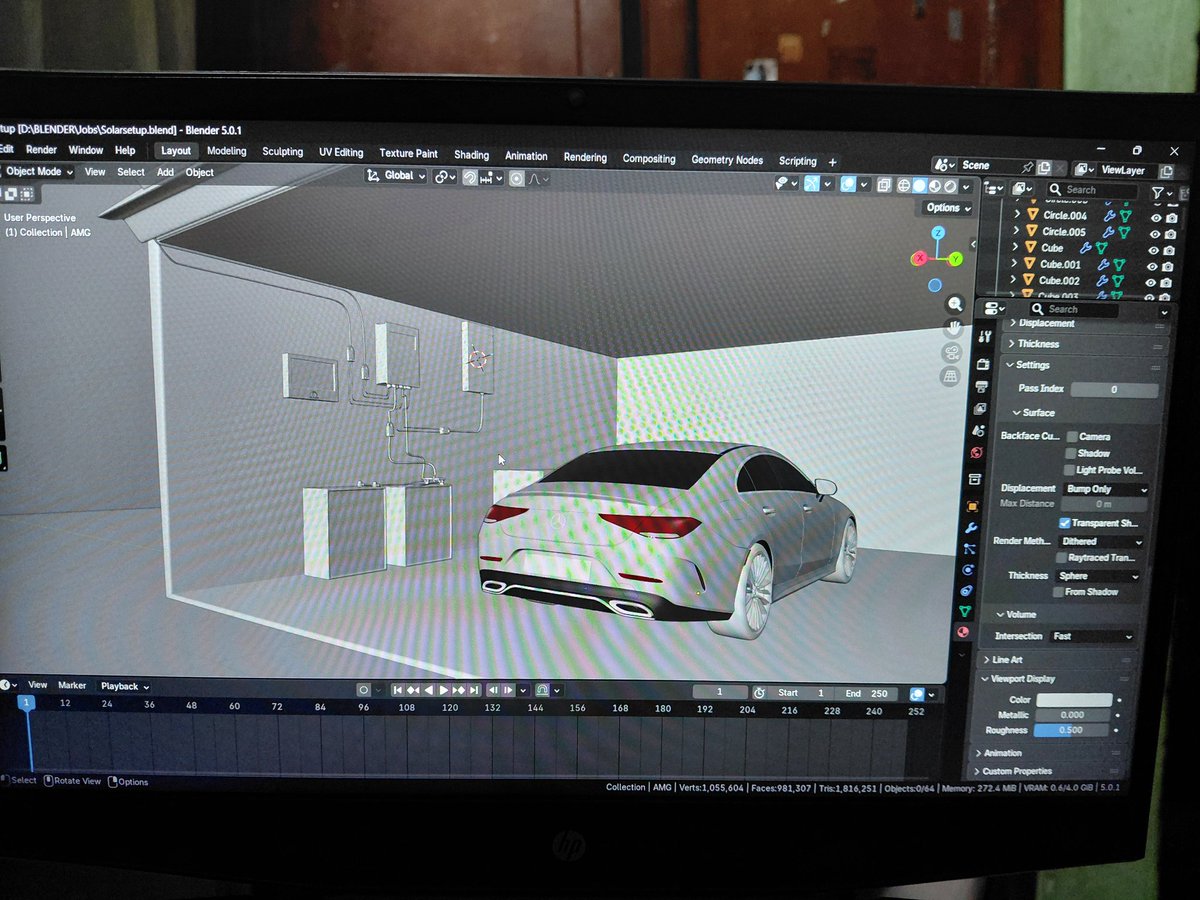
Task: Toggle proportional editing icon
Action: pyautogui.click(x=517, y=178)
